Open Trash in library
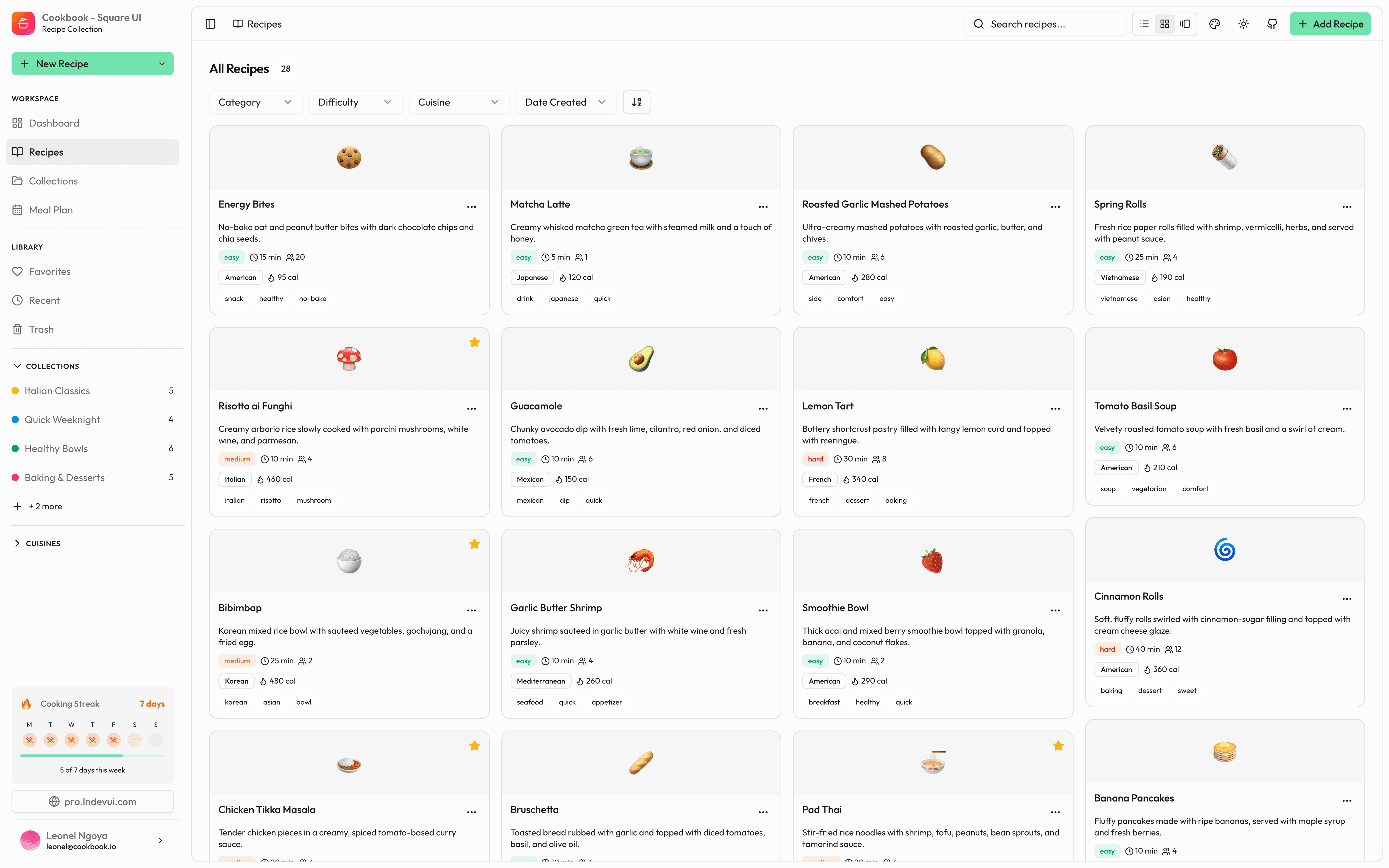Screen dimensions: 1389x868 pos(93,330)
